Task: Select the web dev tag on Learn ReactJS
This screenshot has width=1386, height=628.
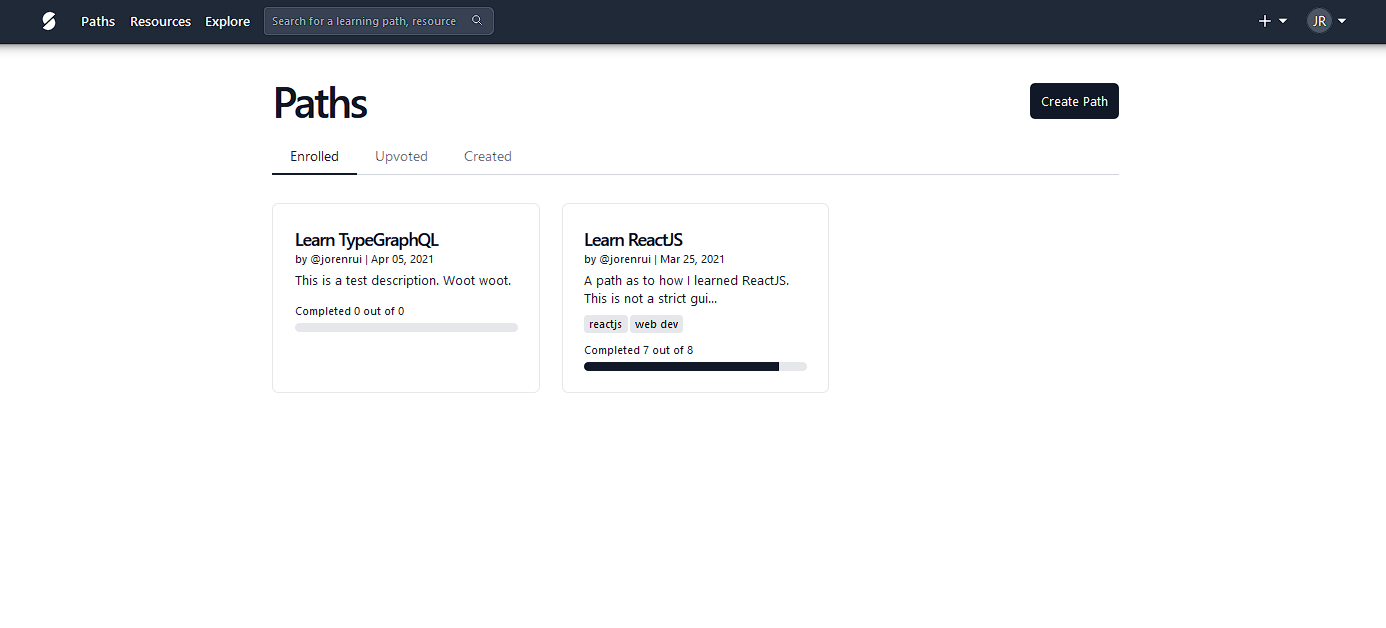Action: click(x=656, y=323)
